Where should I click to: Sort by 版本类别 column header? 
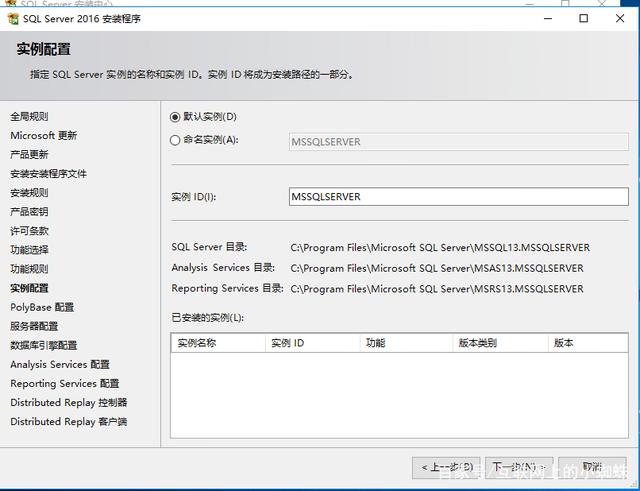[x=500, y=343]
